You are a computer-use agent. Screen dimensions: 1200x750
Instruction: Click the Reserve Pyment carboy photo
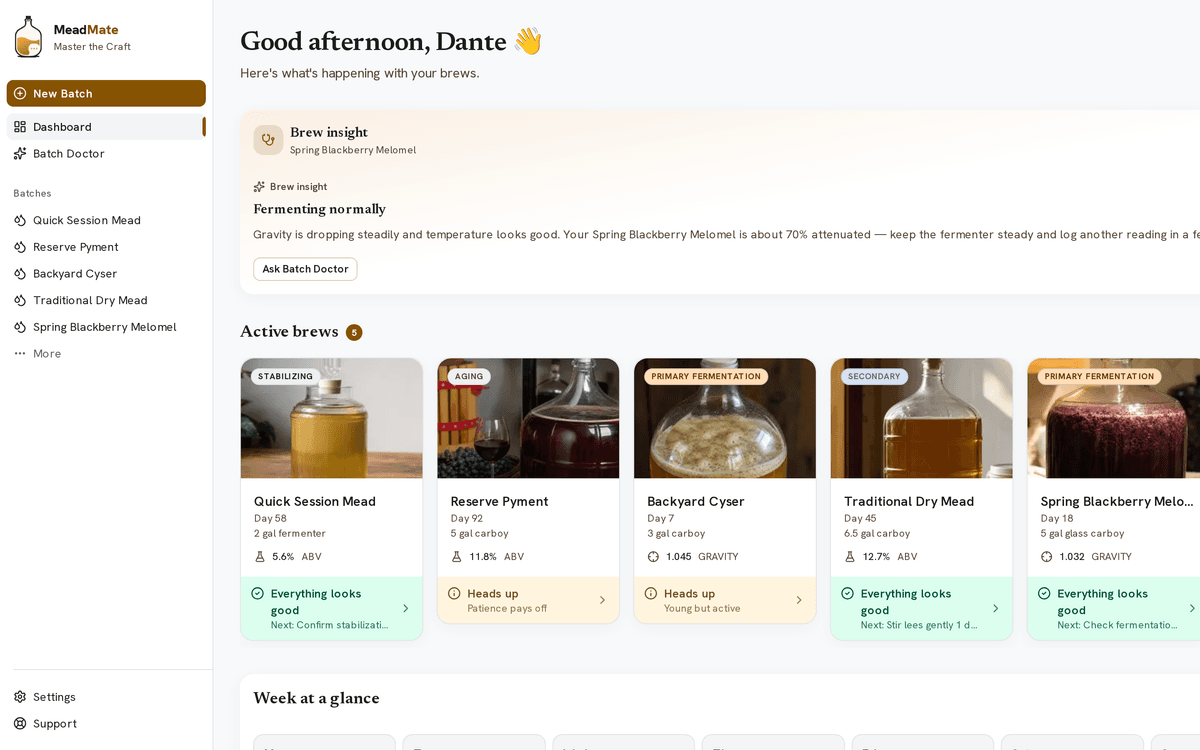click(x=528, y=418)
